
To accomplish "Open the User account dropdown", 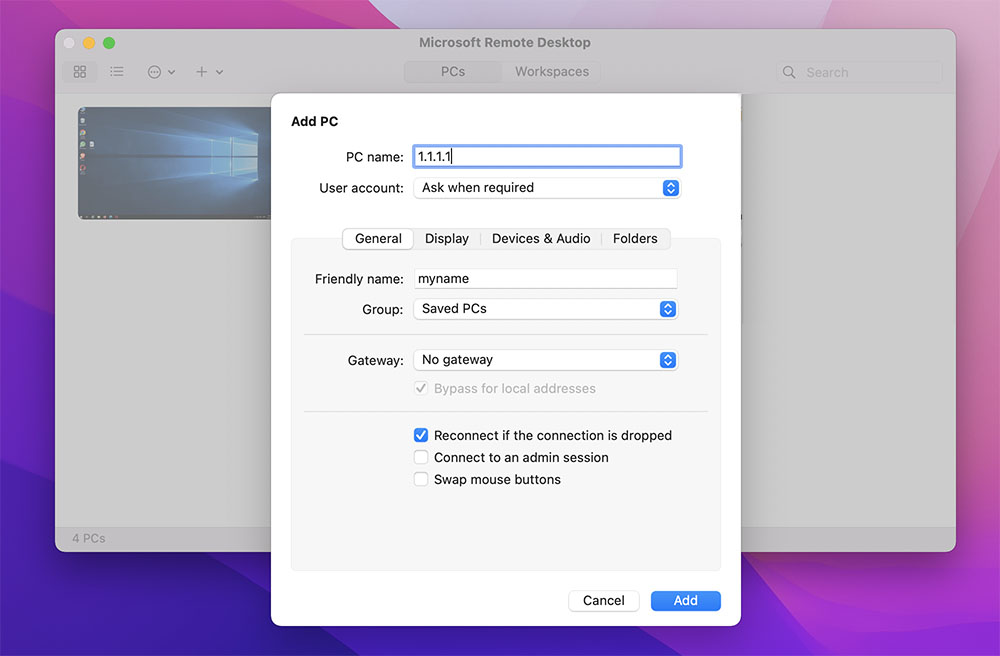I will point(547,188).
